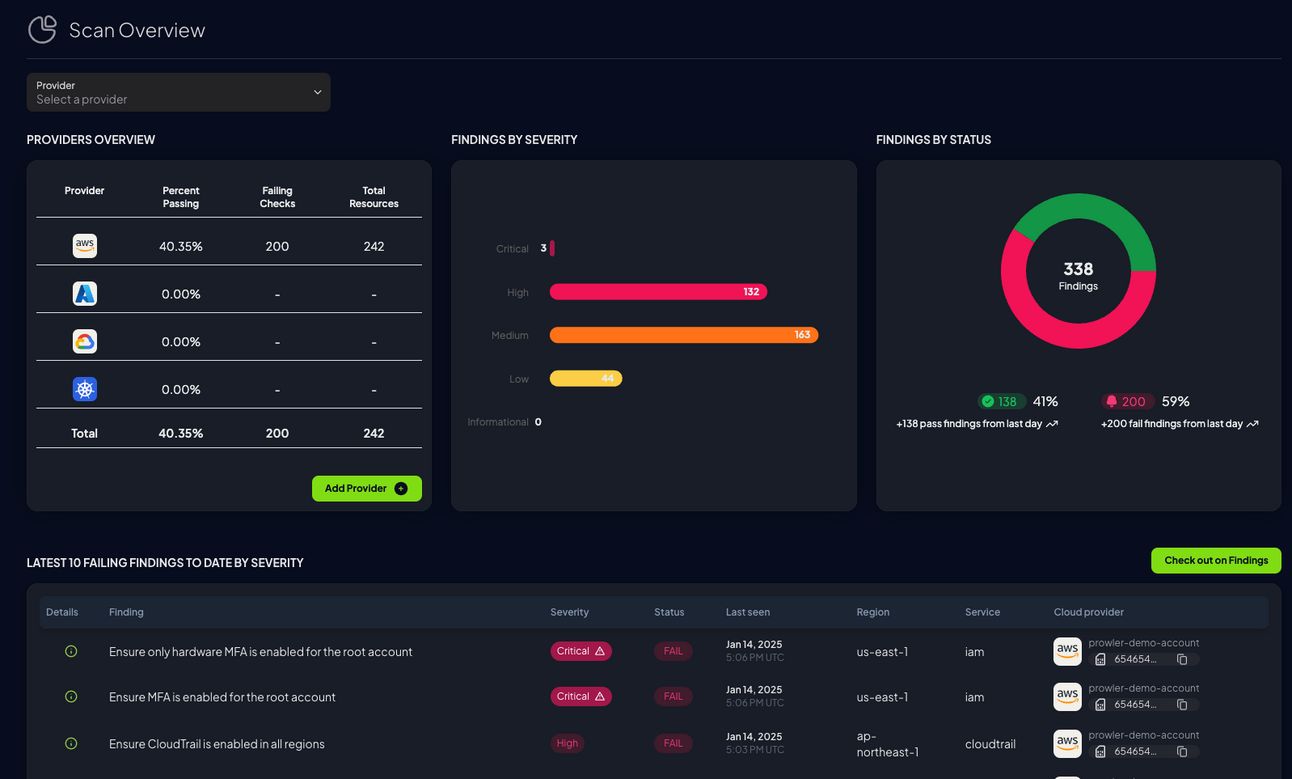Select the Medium severity orange bar
1292x779 pixels.
[x=684, y=335]
